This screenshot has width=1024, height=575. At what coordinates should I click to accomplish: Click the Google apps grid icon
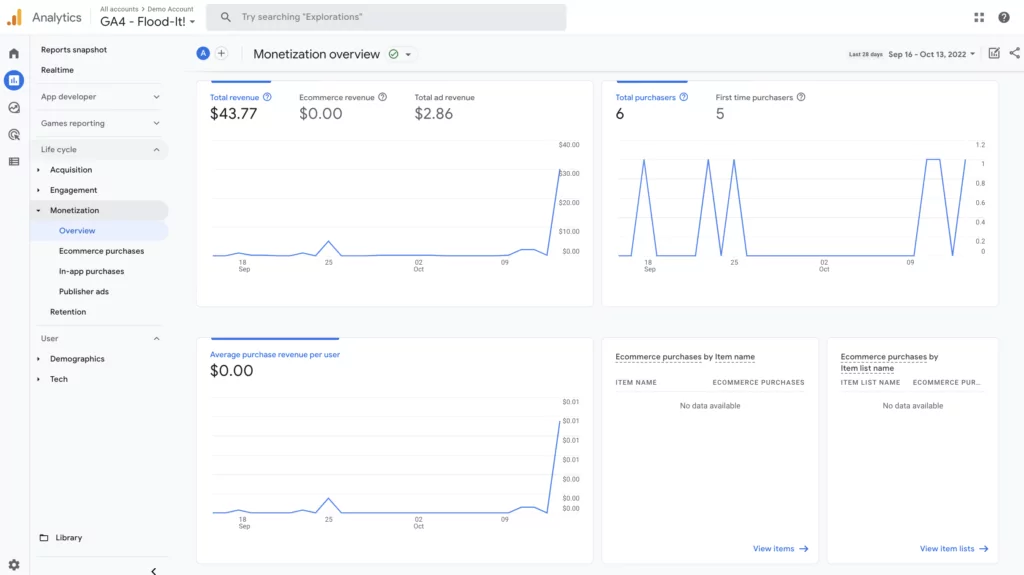pos(979,17)
